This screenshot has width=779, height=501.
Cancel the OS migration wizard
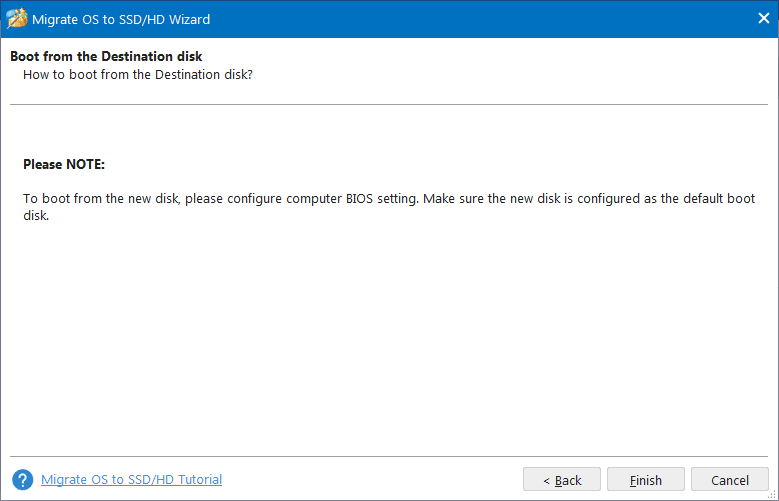pyautogui.click(x=729, y=480)
